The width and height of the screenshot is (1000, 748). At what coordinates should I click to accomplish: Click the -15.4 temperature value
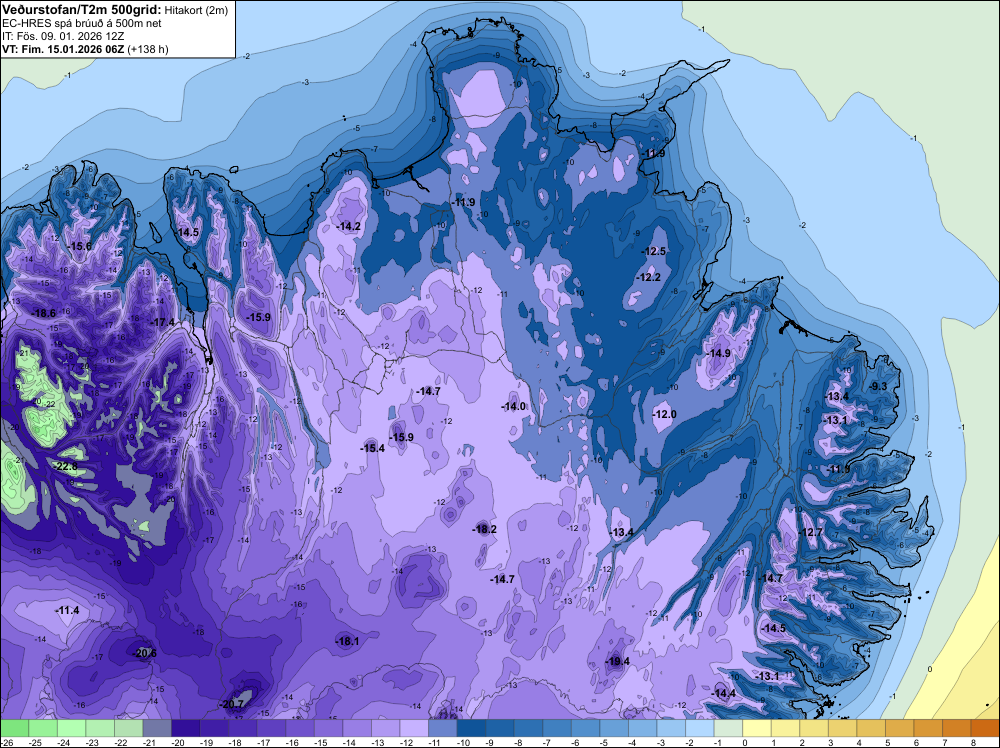pos(372,448)
